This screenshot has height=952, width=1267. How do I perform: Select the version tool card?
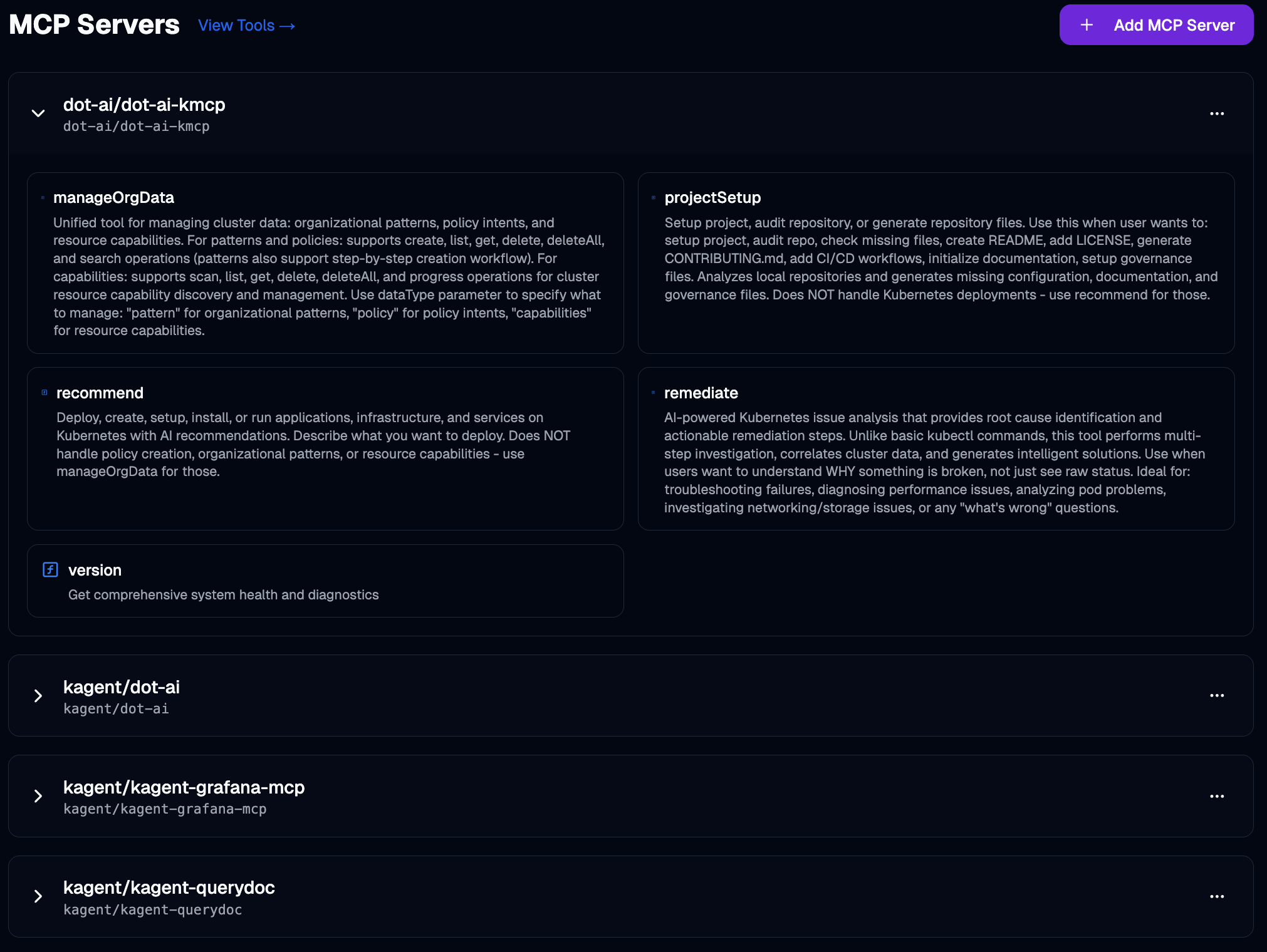tap(325, 581)
